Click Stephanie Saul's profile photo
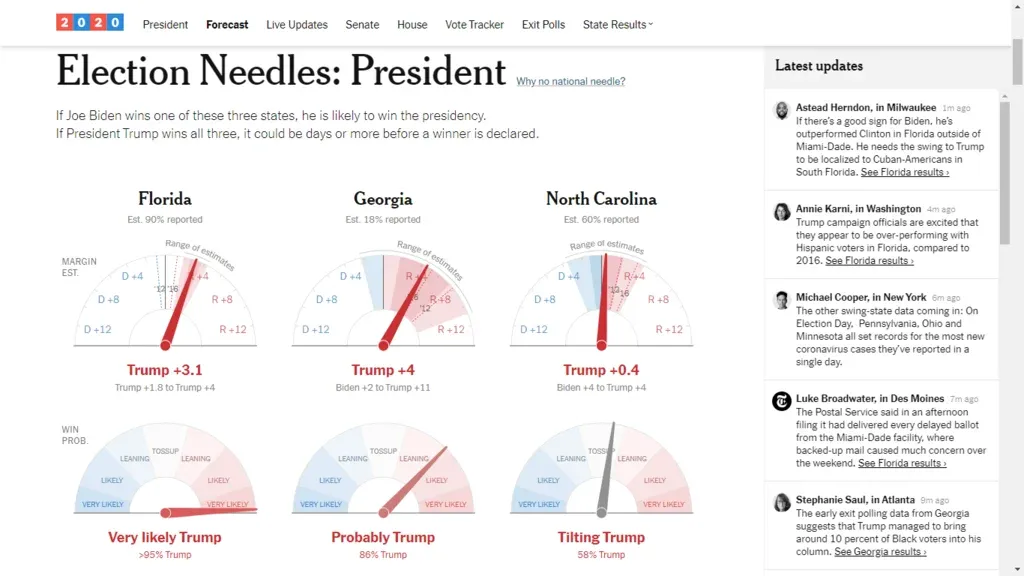Screen dimensions: 1024x576 click(782, 502)
